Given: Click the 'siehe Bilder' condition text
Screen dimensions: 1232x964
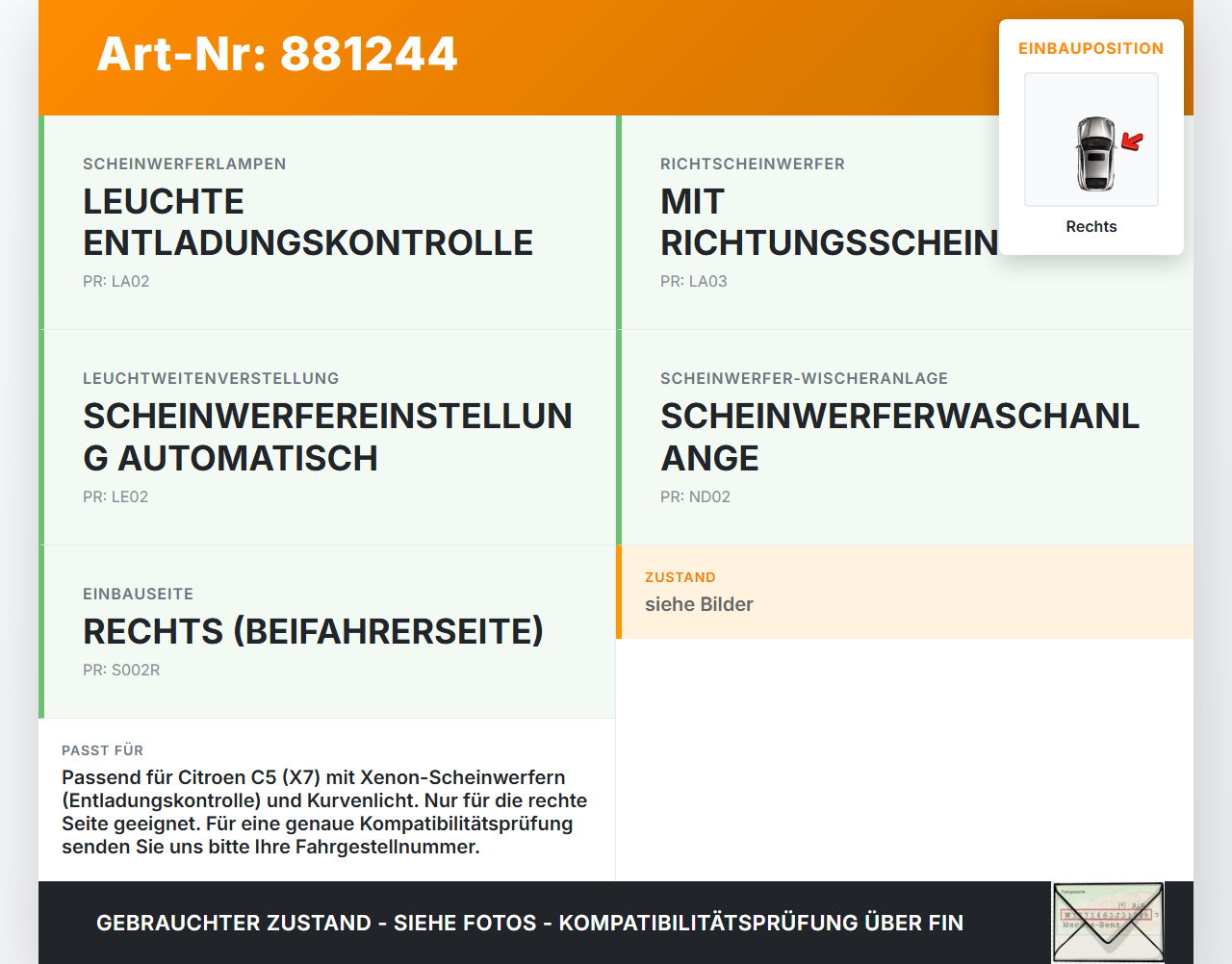Looking at the screenshot, I should (x=699, y=604).
